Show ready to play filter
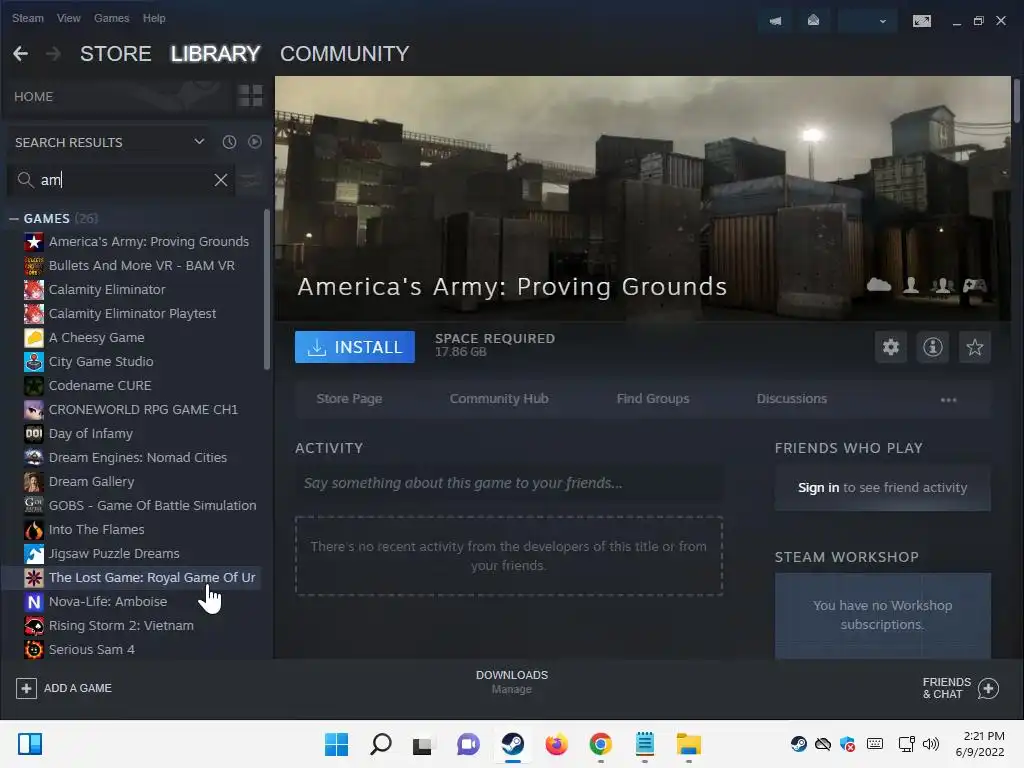The width and height of the screenshot is (1024, 768). 255,142
